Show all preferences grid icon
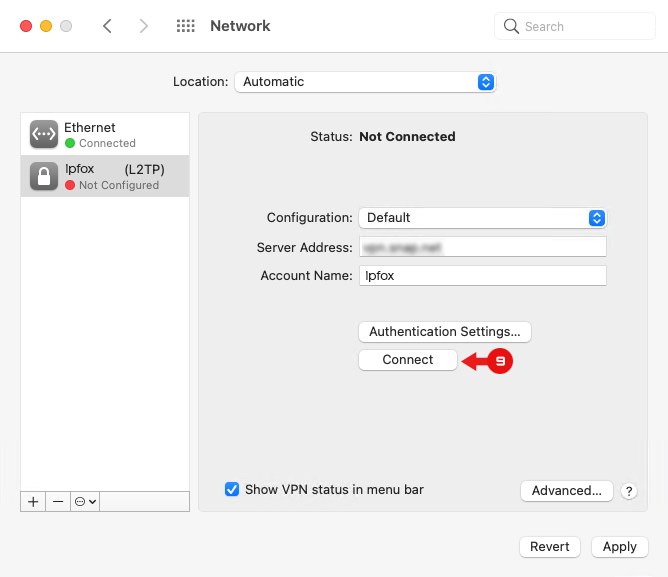 pos(186,26)
